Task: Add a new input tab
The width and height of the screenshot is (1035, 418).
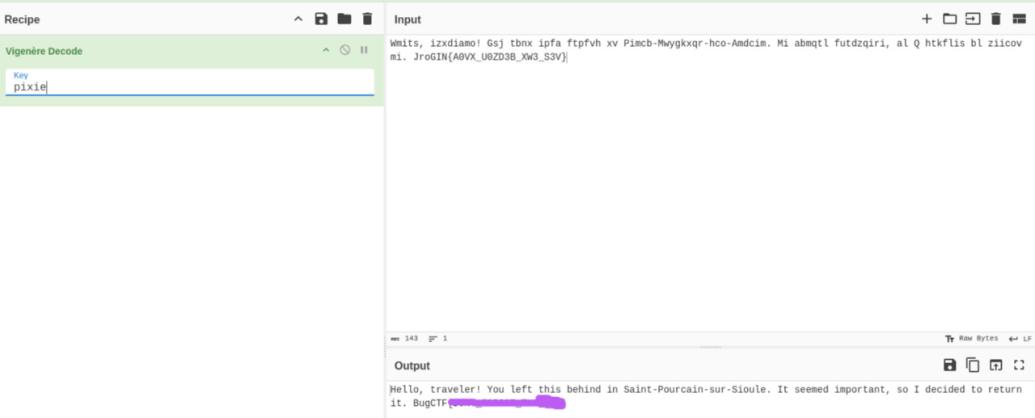Action: pos(927,19)
